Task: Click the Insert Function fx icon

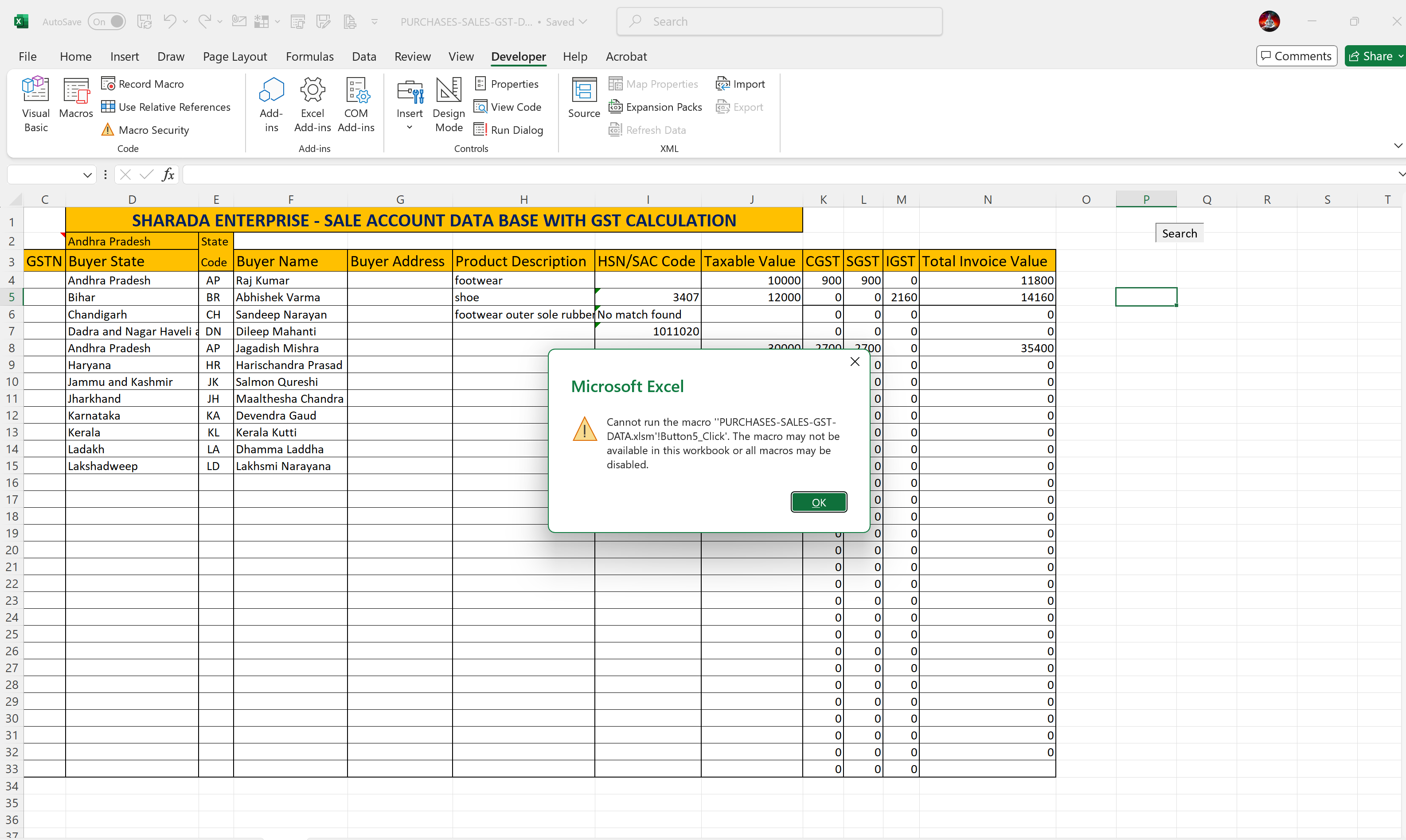Action: pos(168,175)
